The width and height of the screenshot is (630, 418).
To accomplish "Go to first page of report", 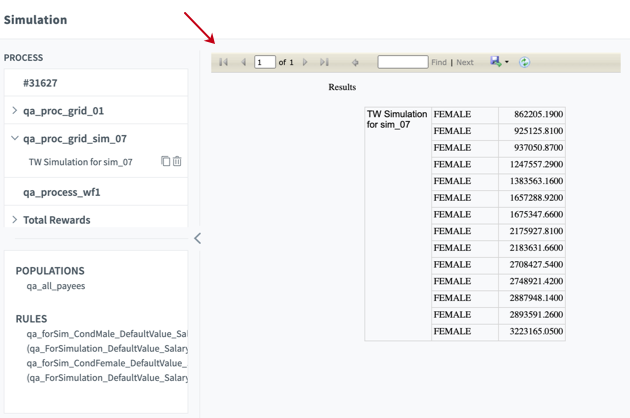I will click(x=224, y=62).
